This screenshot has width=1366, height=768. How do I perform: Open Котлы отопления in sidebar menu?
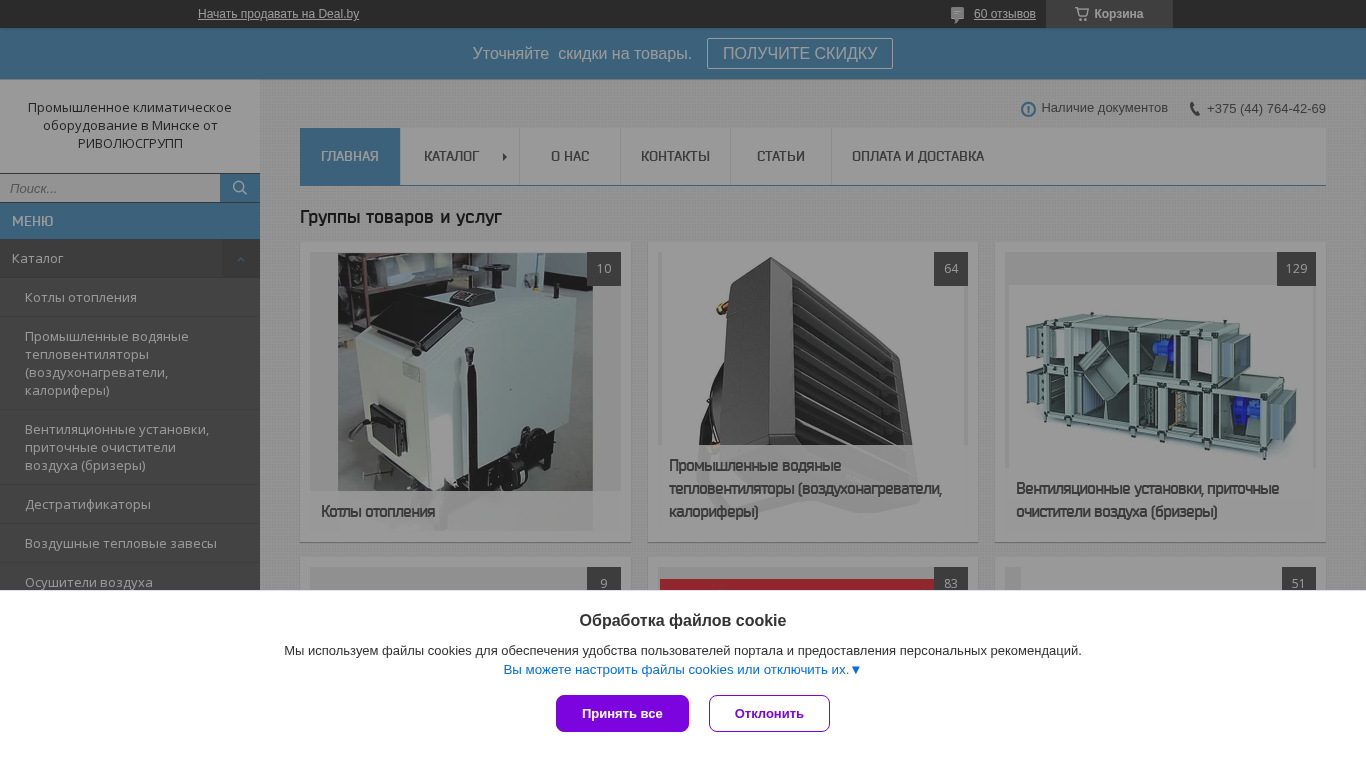[x=130, y=298]
